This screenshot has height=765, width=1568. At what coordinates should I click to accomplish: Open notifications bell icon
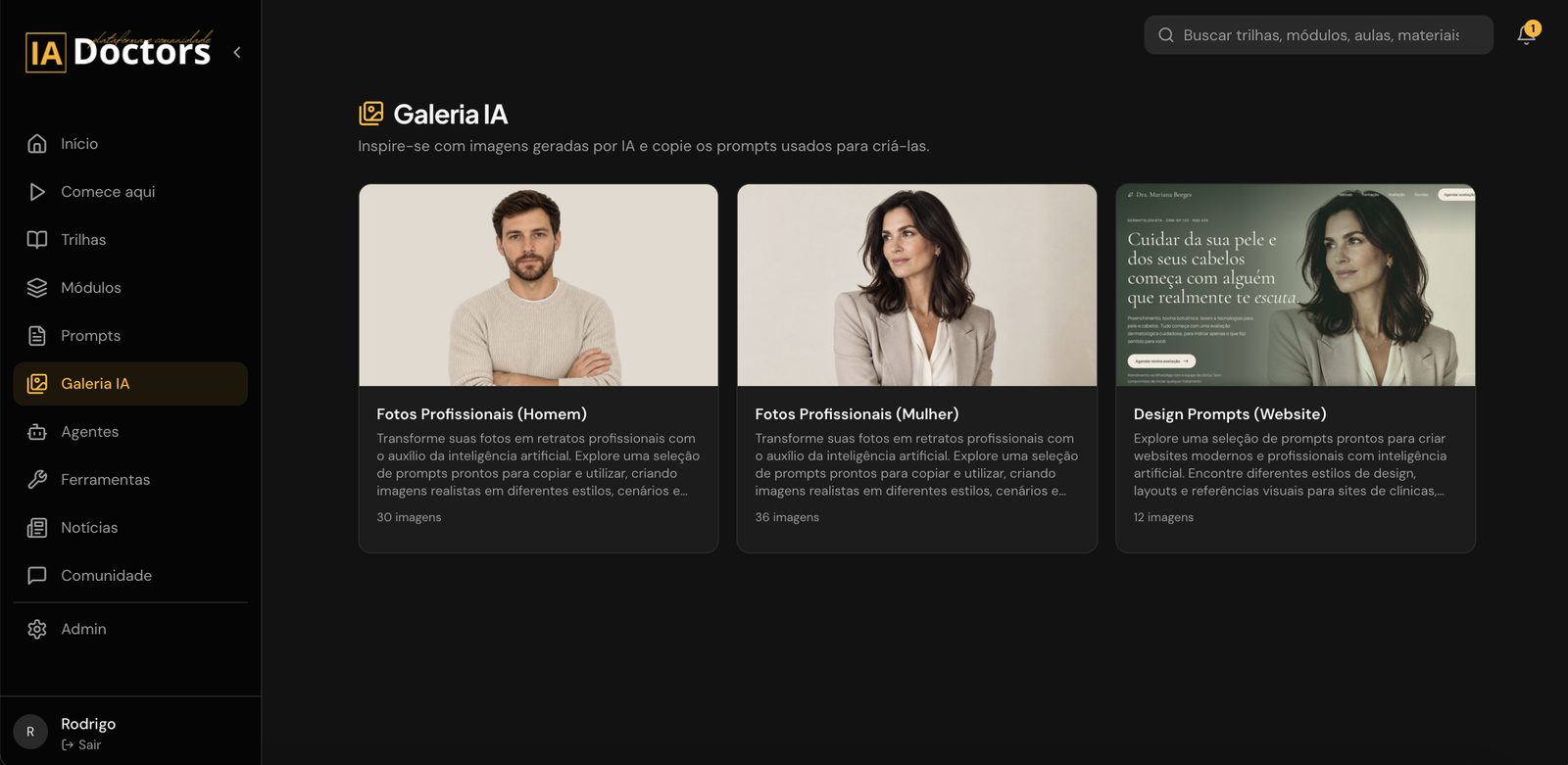[1526, 36]
